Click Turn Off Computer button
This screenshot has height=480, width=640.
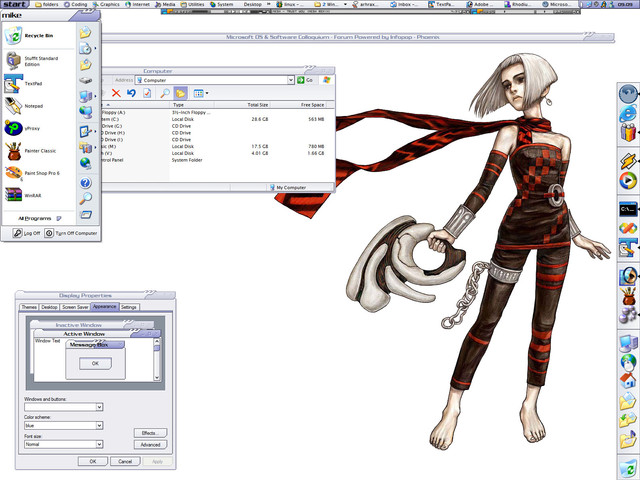[71, 233]
